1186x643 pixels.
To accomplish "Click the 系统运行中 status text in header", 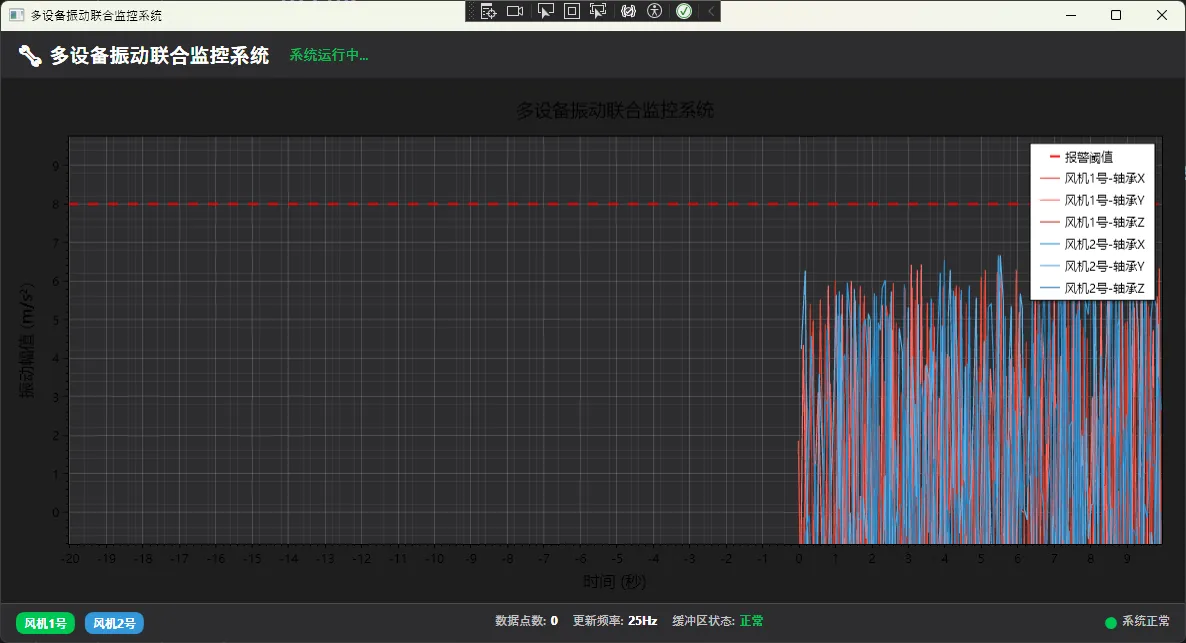I will [329, 56].
